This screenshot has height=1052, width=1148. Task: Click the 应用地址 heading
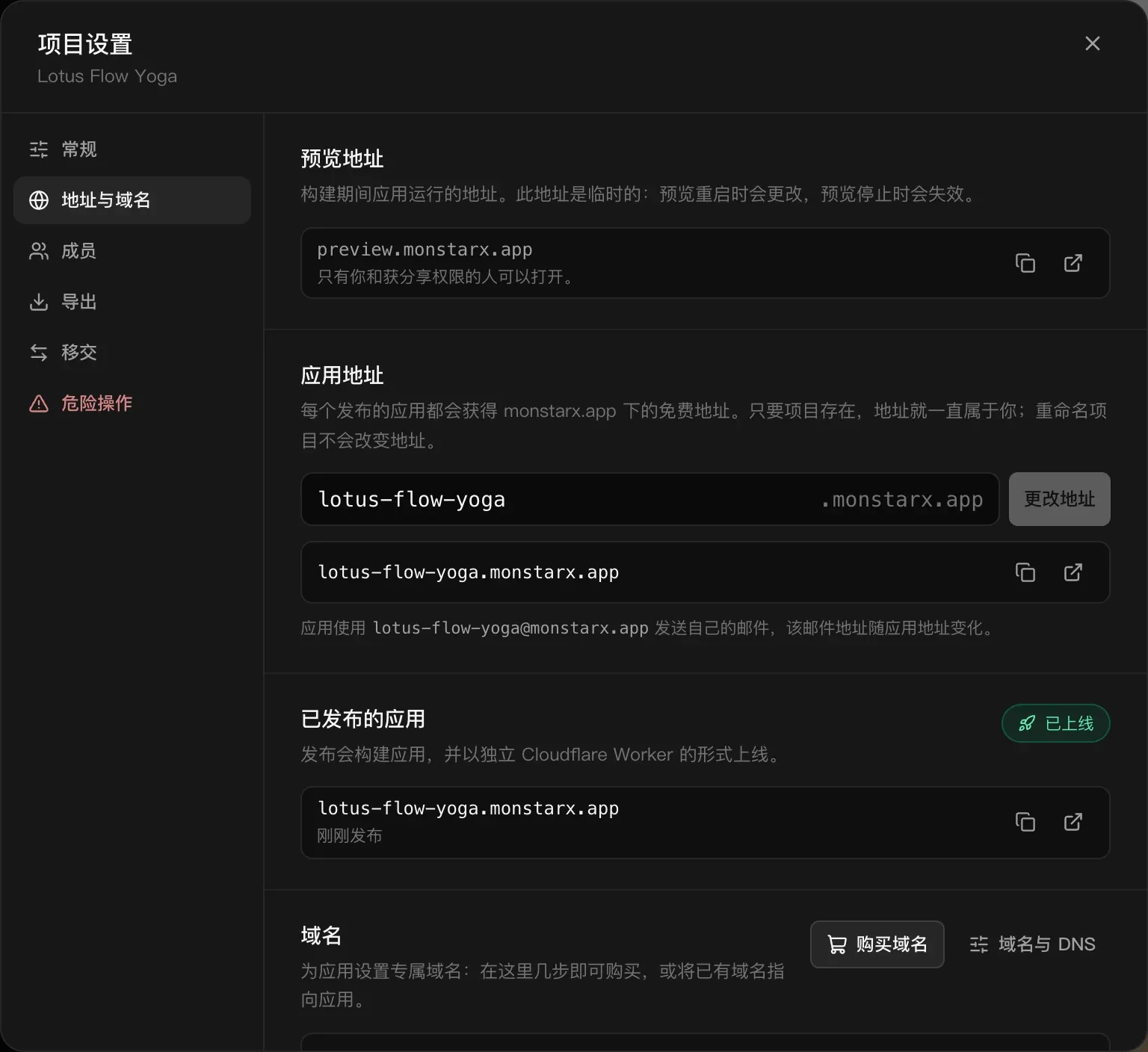342,375
